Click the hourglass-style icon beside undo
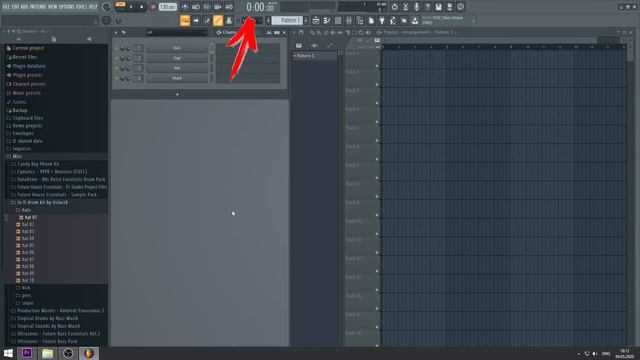The width and height of the screenshot is (640, 360). click(x=405, y=7)
